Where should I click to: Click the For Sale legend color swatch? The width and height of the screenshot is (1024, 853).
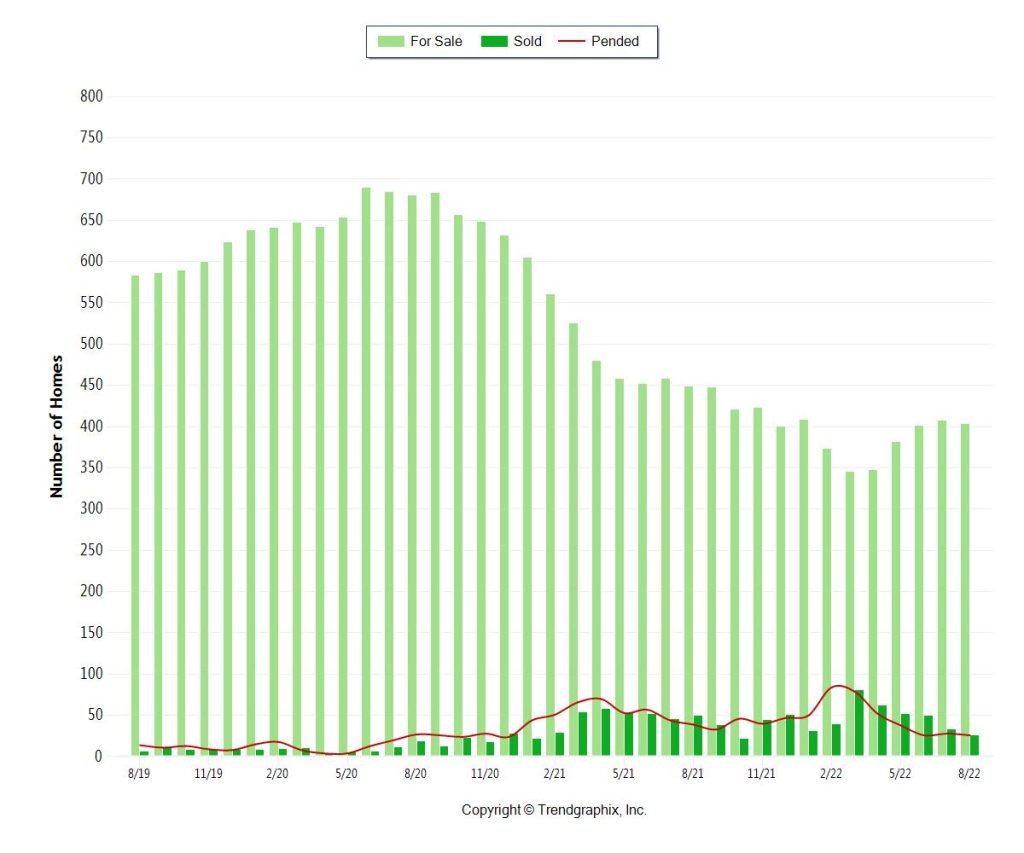click(391, 41)
